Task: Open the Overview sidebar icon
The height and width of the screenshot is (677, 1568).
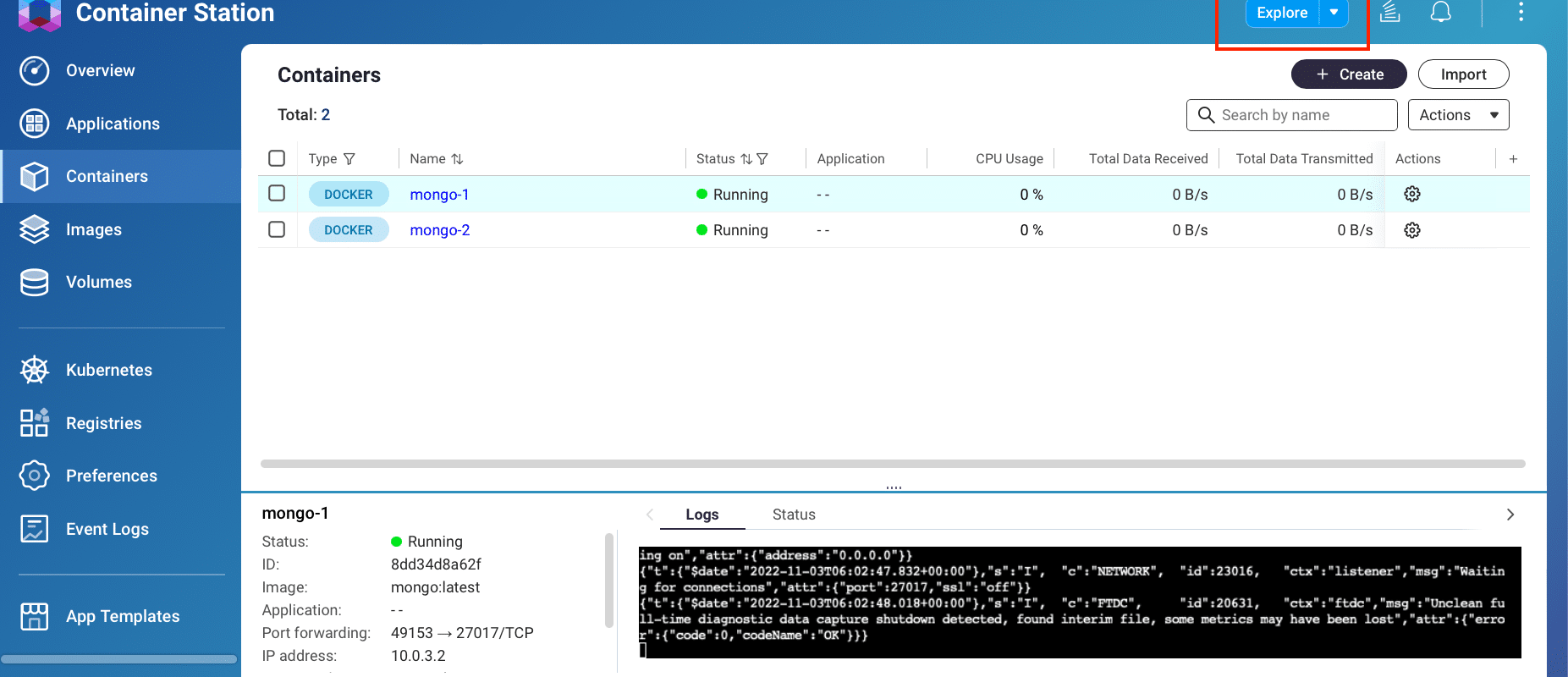Action: click(x=35, y=70)
